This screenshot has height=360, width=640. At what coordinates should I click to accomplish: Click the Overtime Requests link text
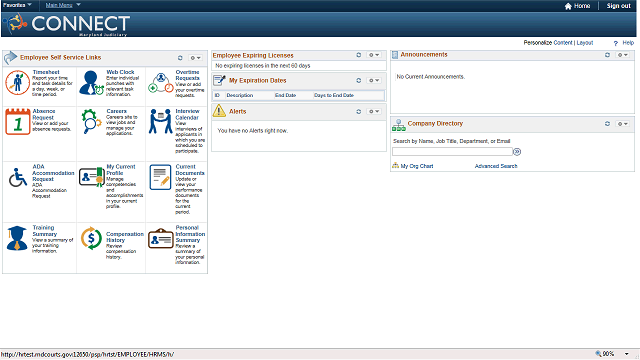[187, 75]
